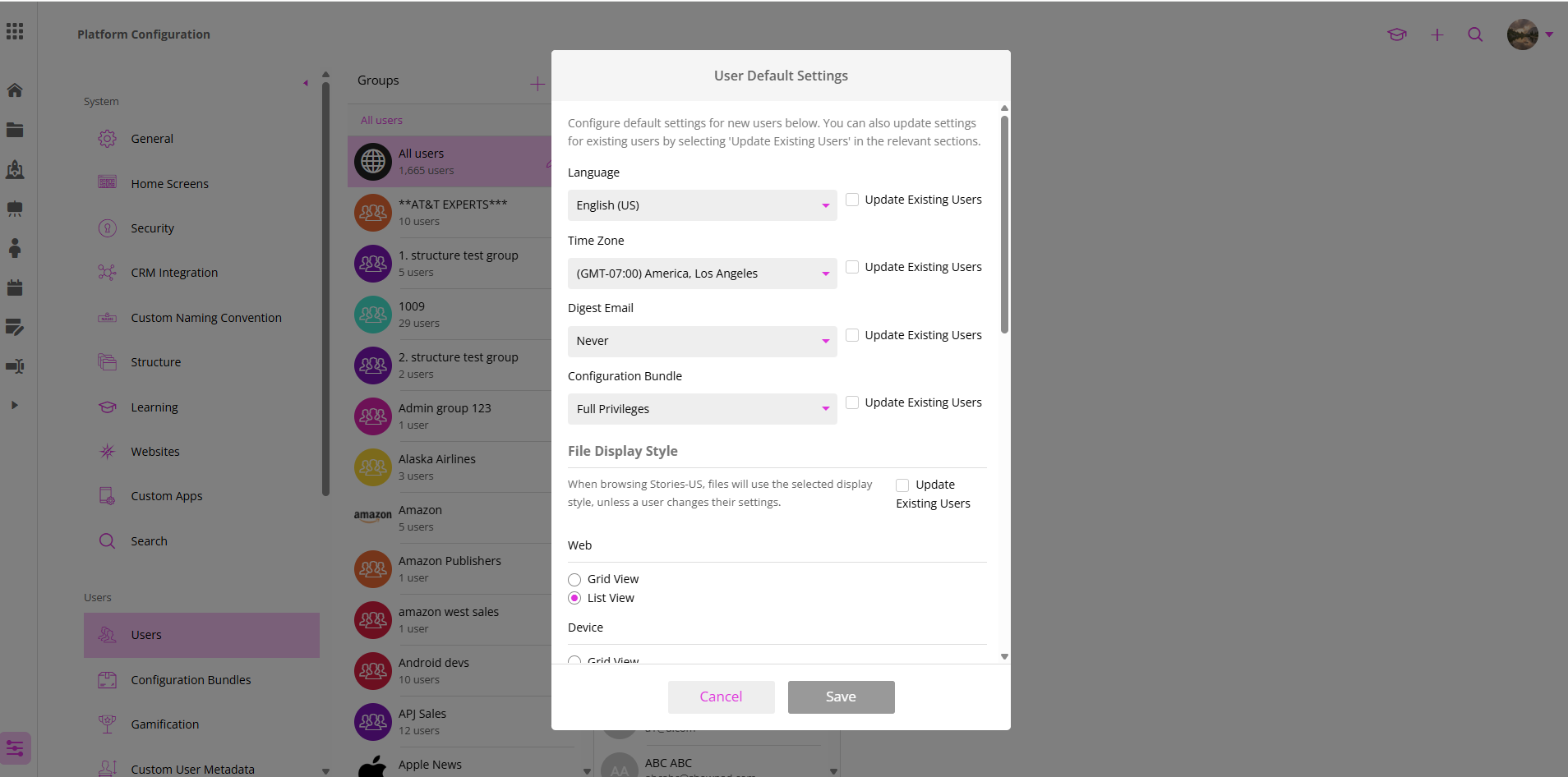
Task: Click the Security lock icon
Action: point(108,228)
